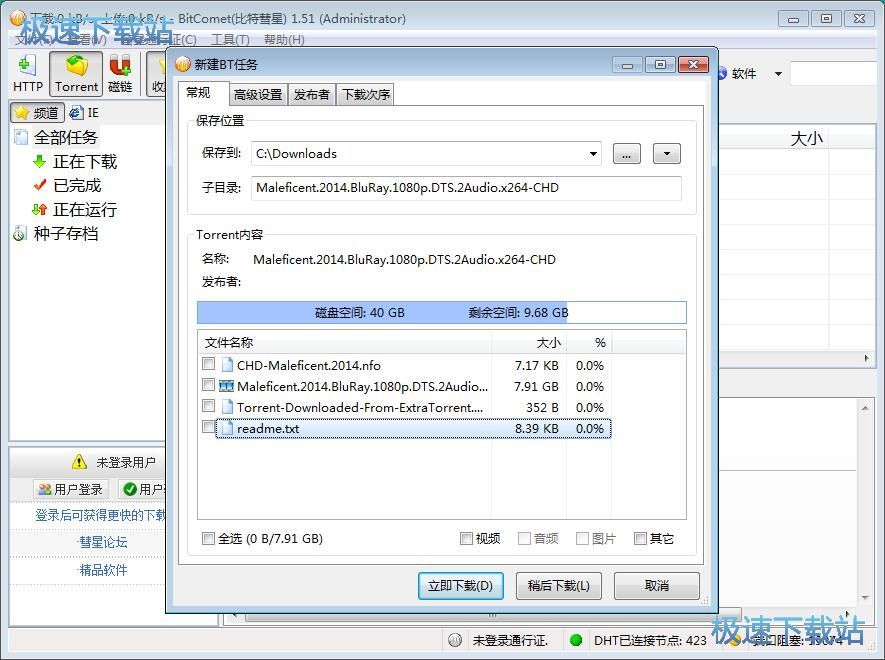
Task: Click the 大小 column header in main task list
Action: pos(807,138)
